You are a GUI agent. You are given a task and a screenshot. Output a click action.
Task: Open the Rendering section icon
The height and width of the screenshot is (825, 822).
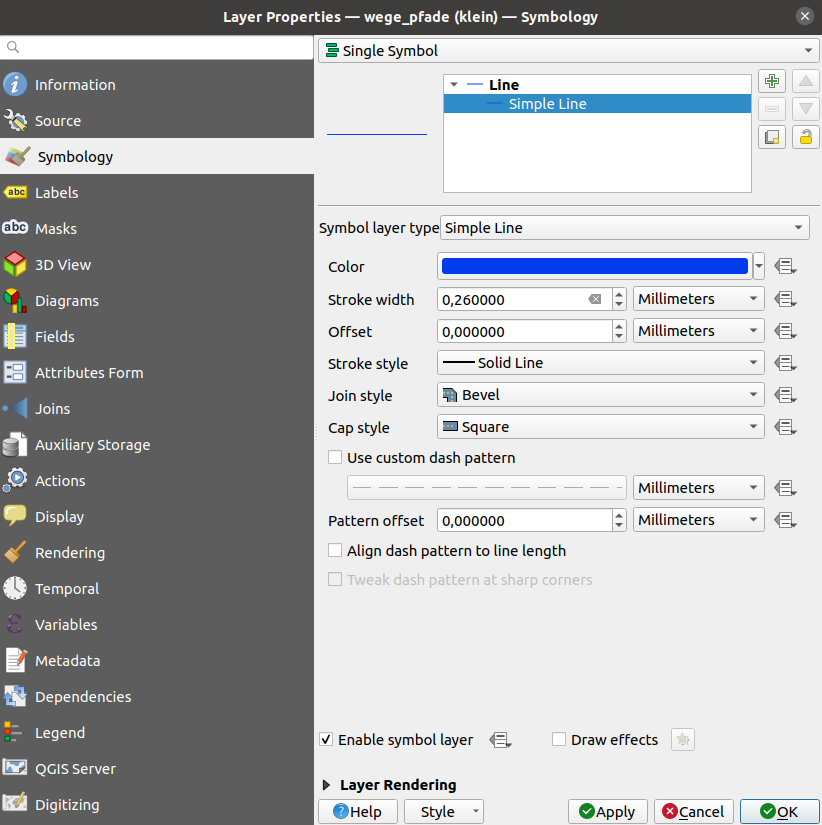(x=15, y=552)
